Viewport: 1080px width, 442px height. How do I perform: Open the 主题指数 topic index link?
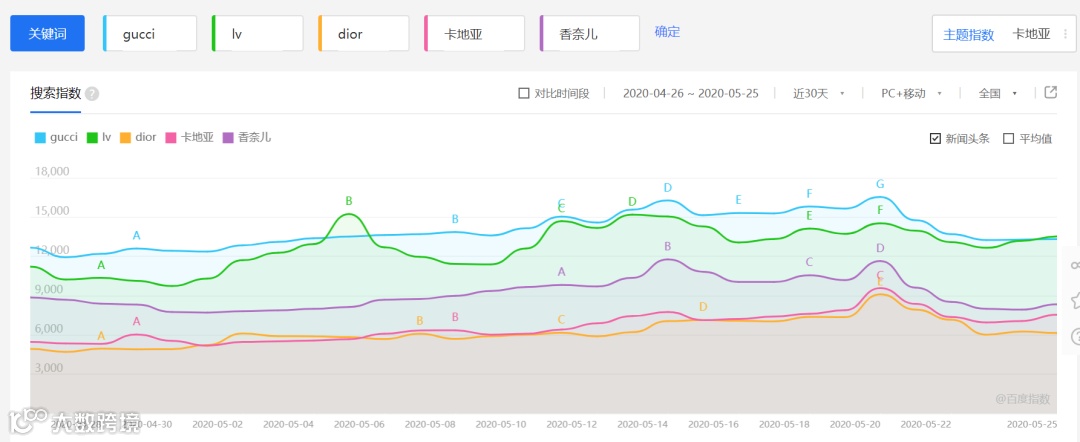tap(968, 34)
